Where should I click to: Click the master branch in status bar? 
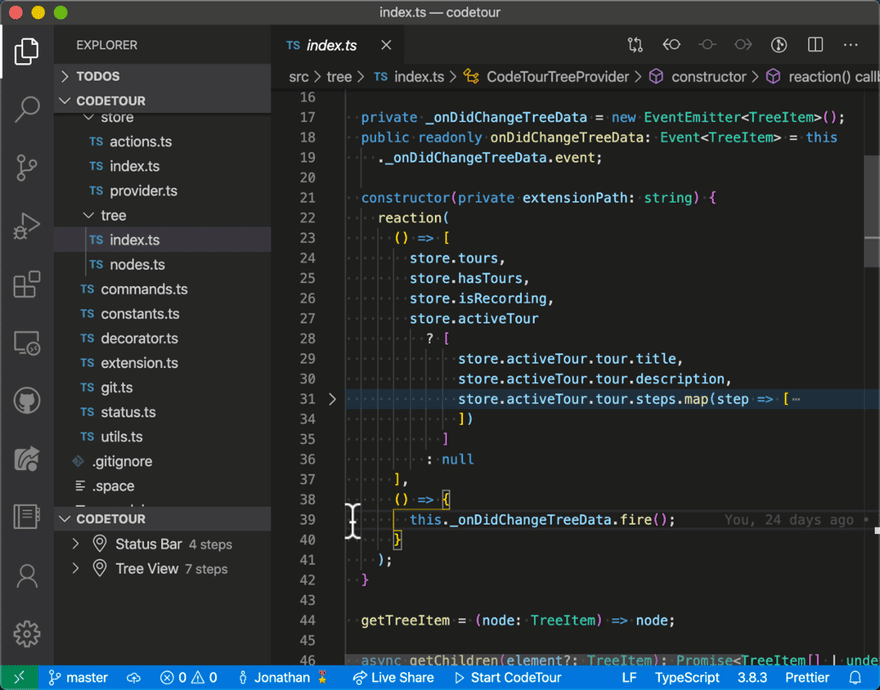(77, 678)
